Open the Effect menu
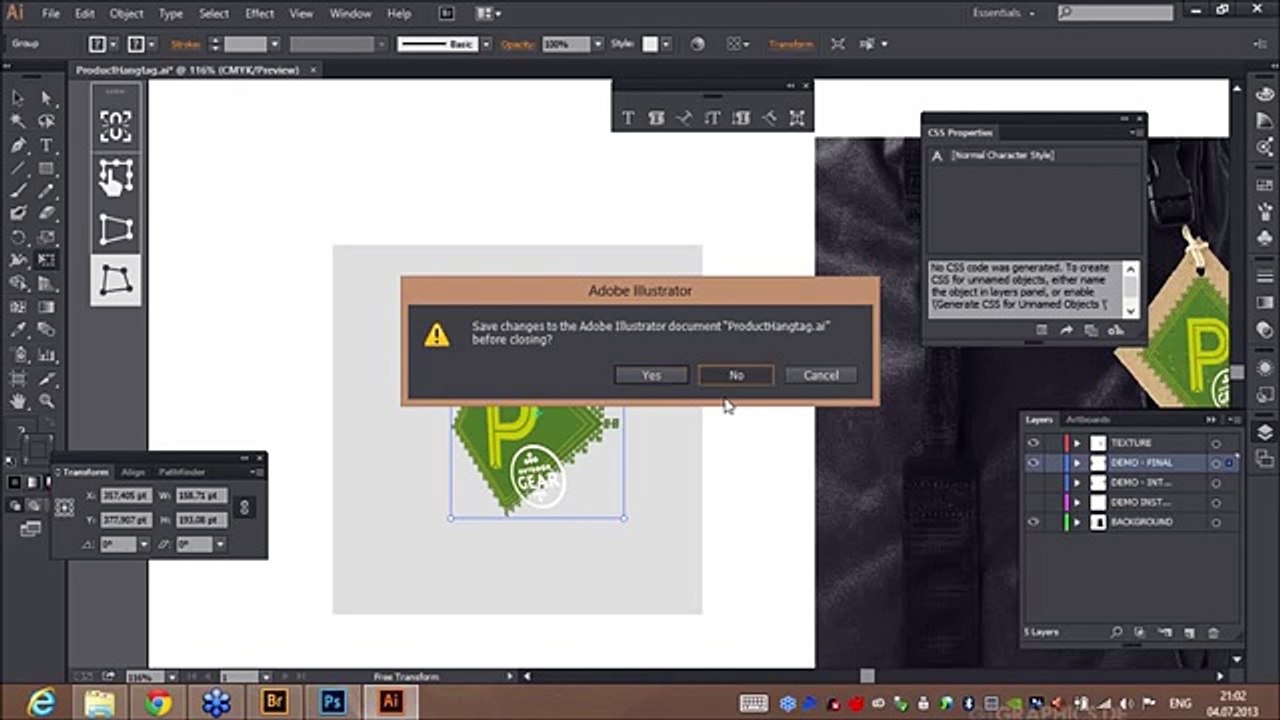 pyautogui.click(x=259, y=14)
